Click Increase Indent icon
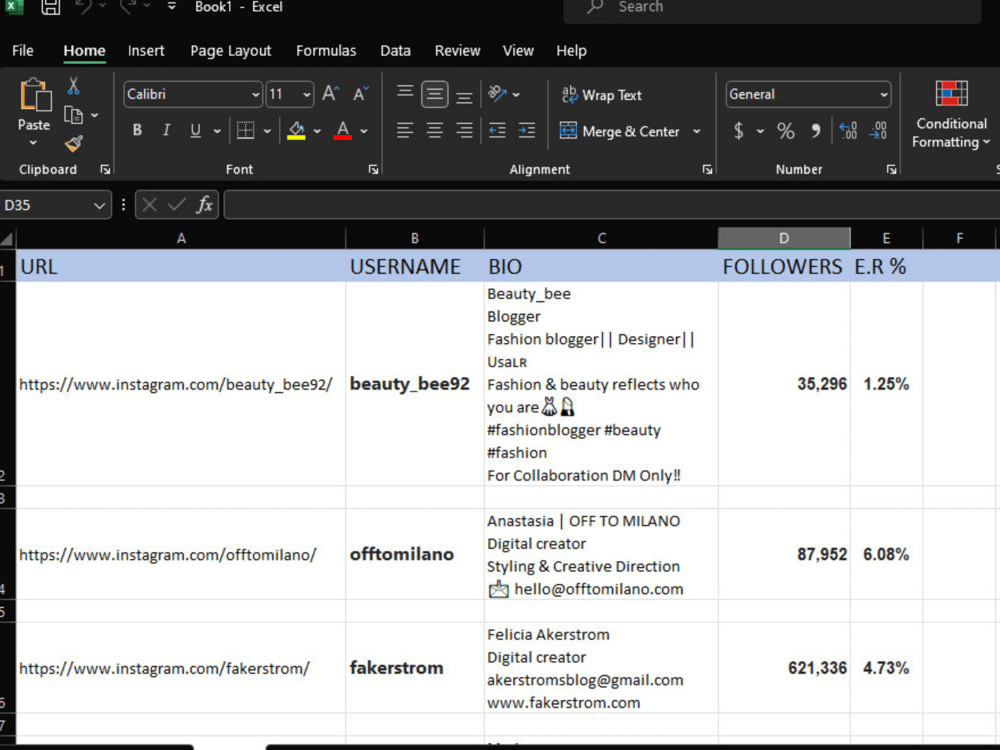Screen dimensions: 1000x750 point(527,131)
